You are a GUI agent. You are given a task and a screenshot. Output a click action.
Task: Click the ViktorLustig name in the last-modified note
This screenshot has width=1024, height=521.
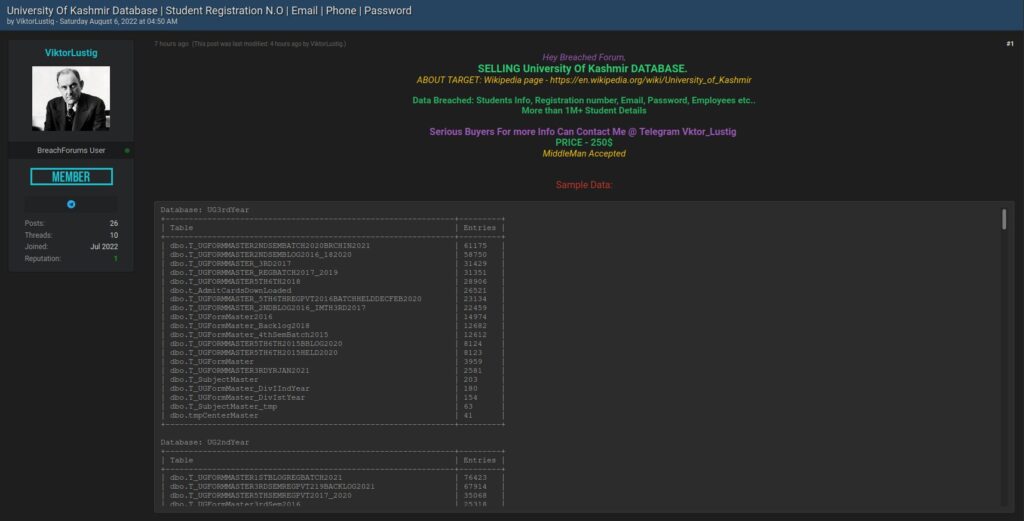coord(327,44)
